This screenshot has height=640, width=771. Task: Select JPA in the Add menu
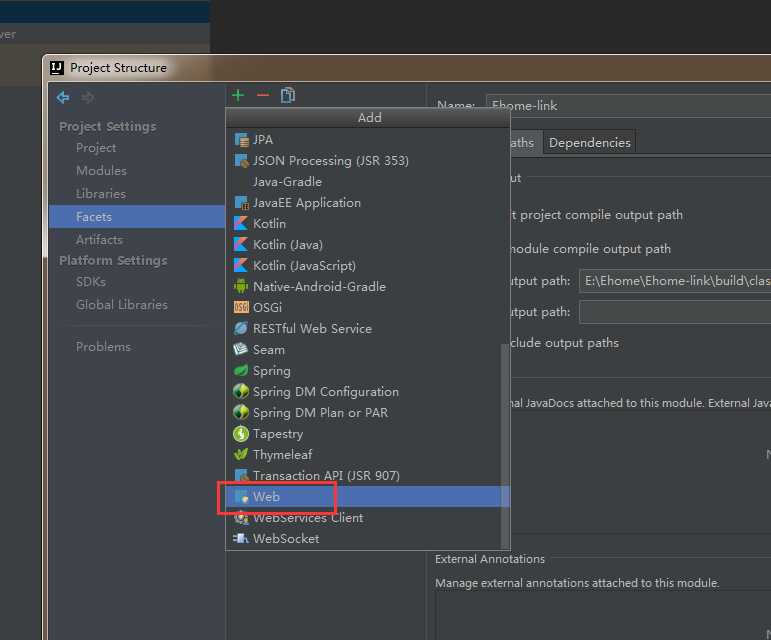(x=367, y=140)
